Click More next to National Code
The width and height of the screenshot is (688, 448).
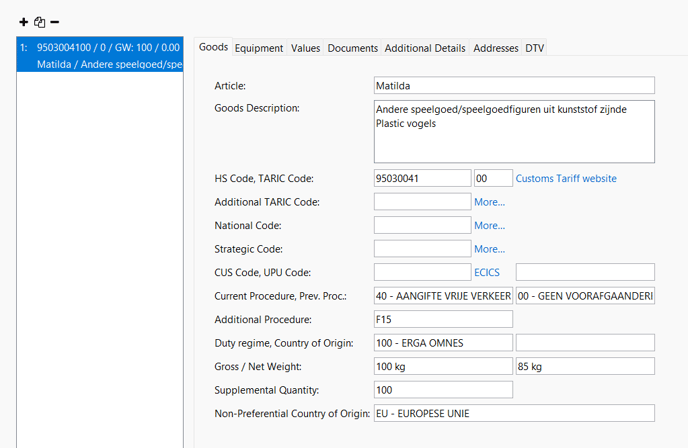coord(490,226)
